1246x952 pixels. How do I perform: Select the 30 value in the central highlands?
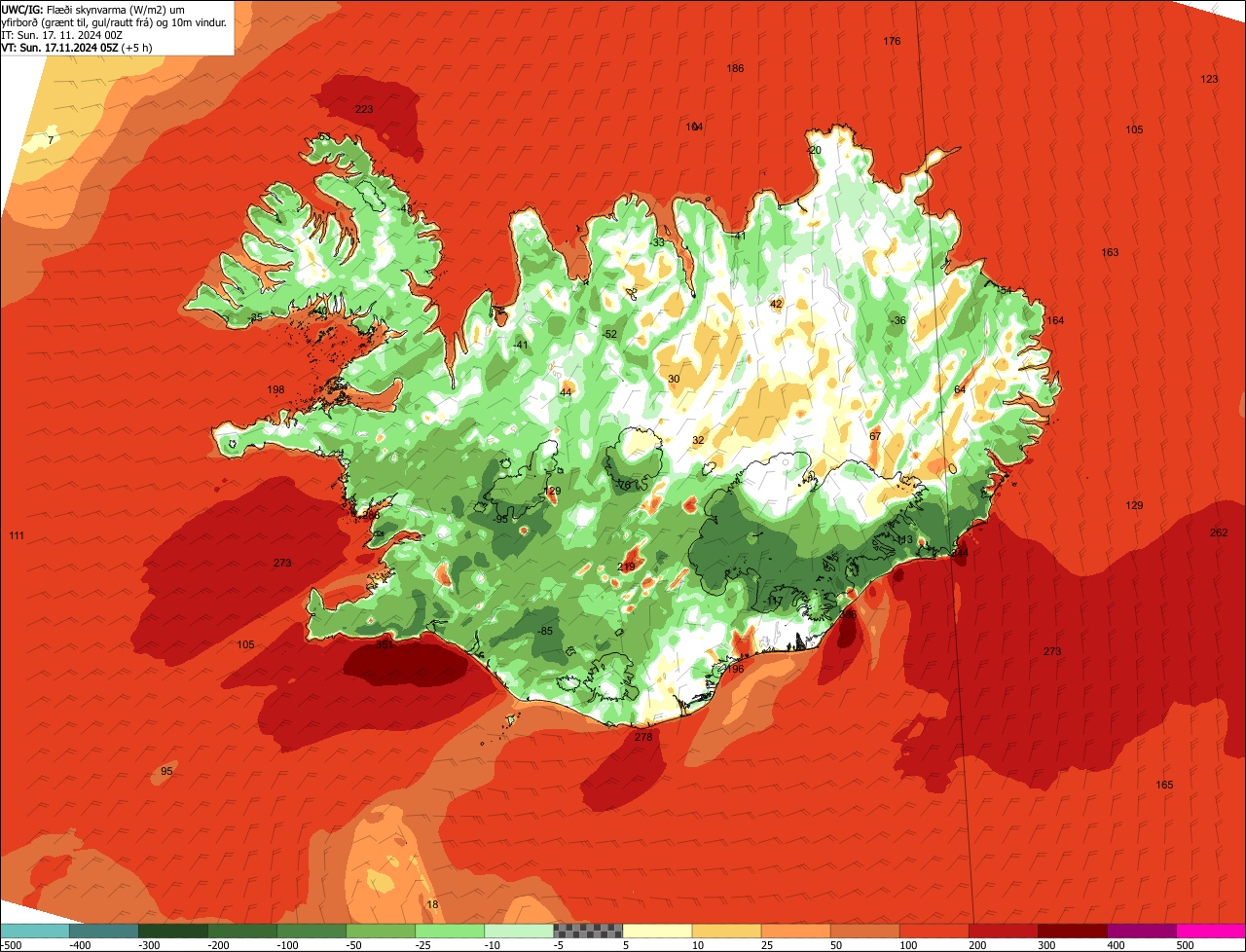pyautogui.click(x=674, y=379)
